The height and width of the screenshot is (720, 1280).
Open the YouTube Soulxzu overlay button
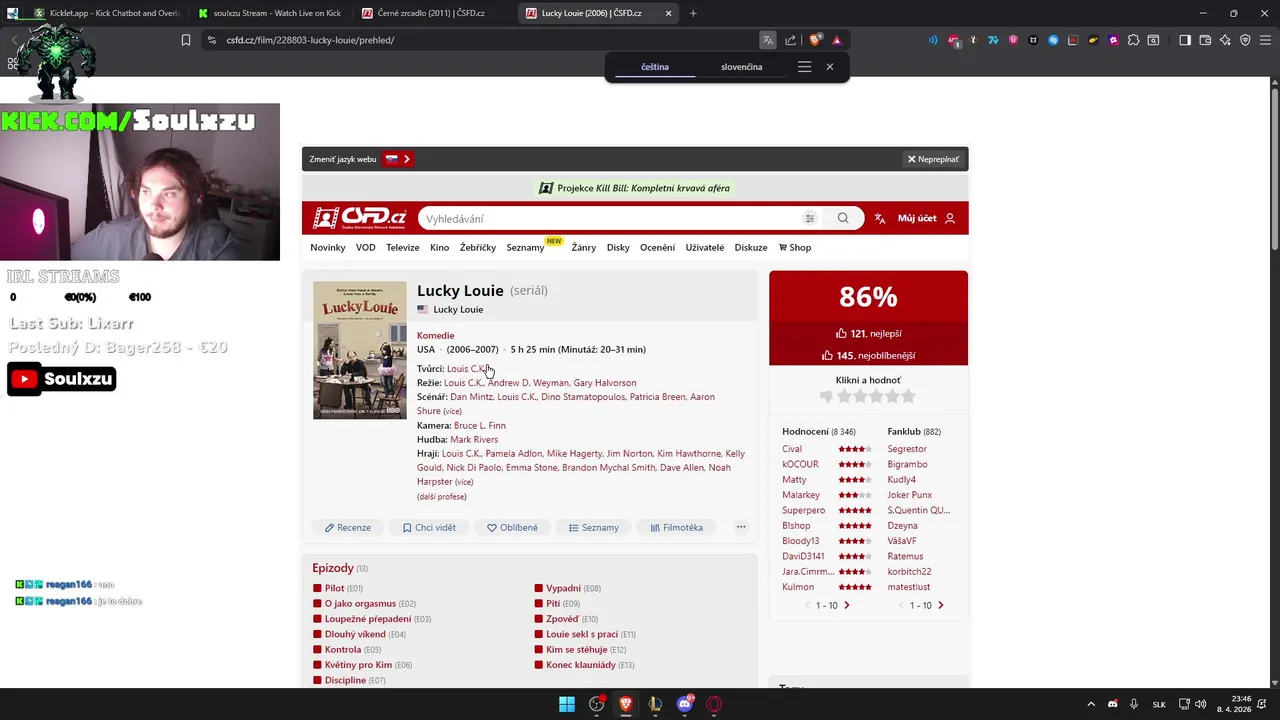[62, 379]
